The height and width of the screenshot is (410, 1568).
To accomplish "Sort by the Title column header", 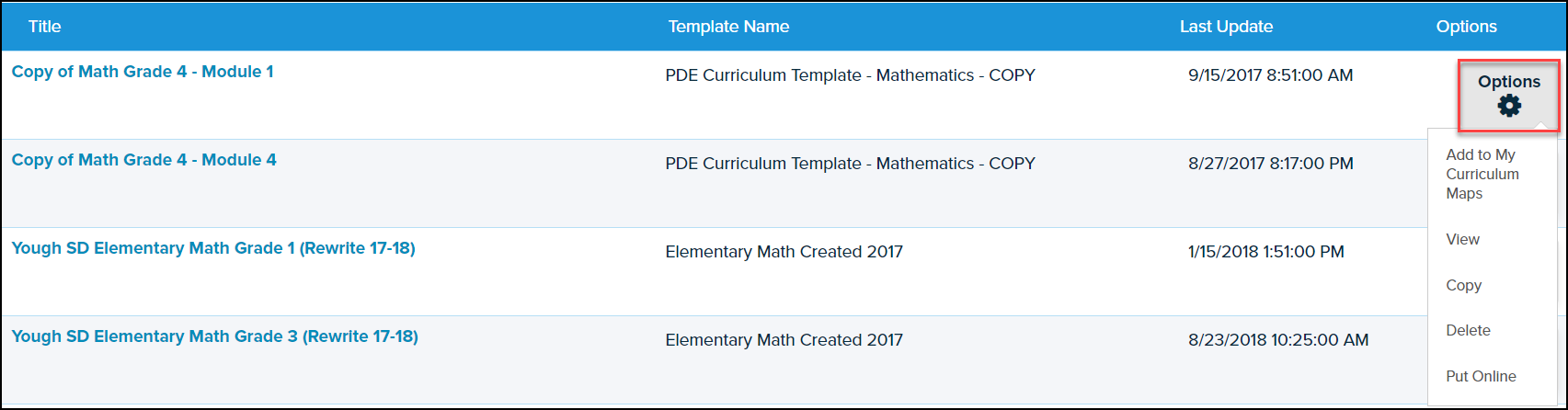I will tap(44, 27).
